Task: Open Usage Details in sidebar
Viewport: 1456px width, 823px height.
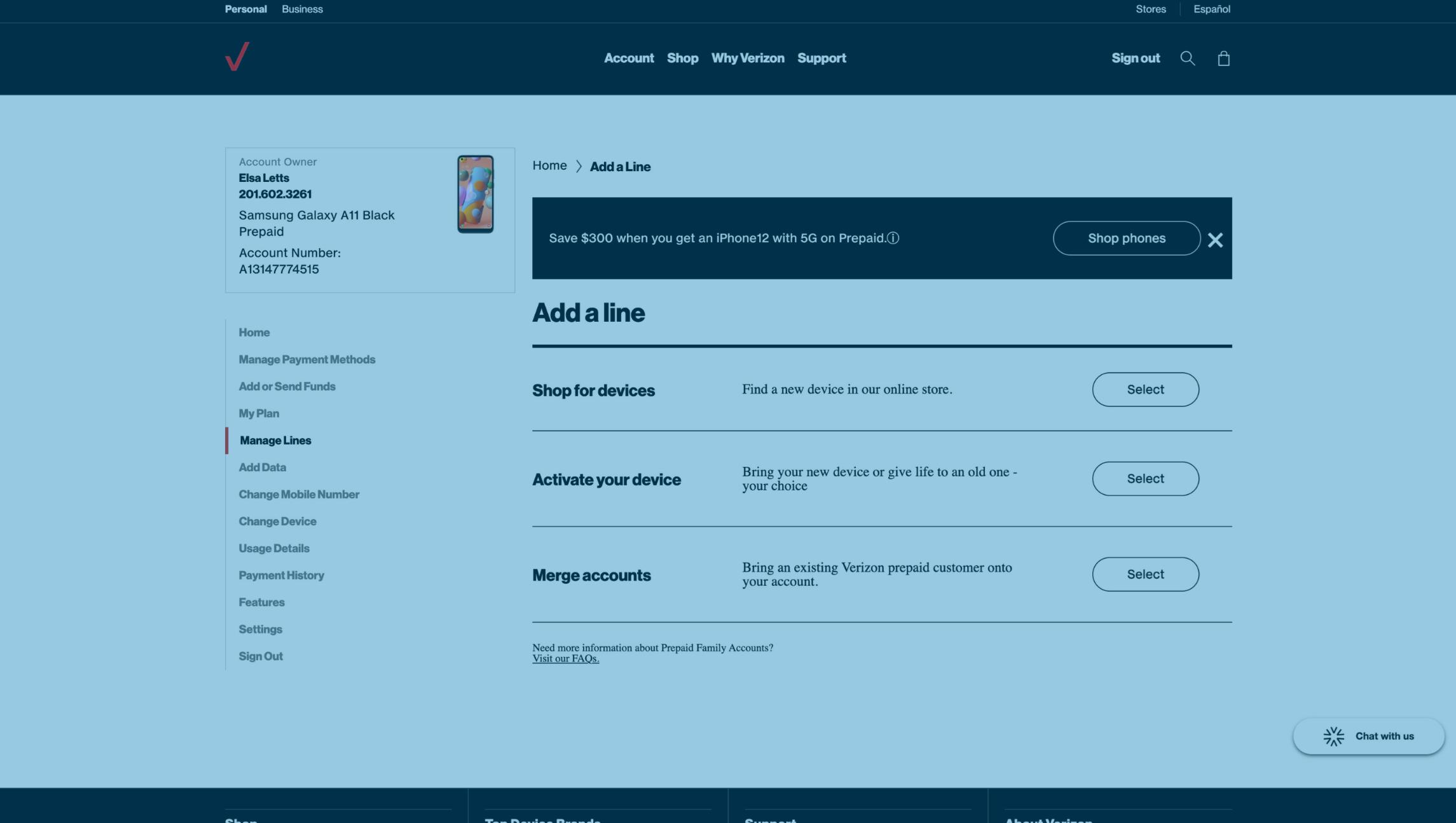Action: (273, 548)
